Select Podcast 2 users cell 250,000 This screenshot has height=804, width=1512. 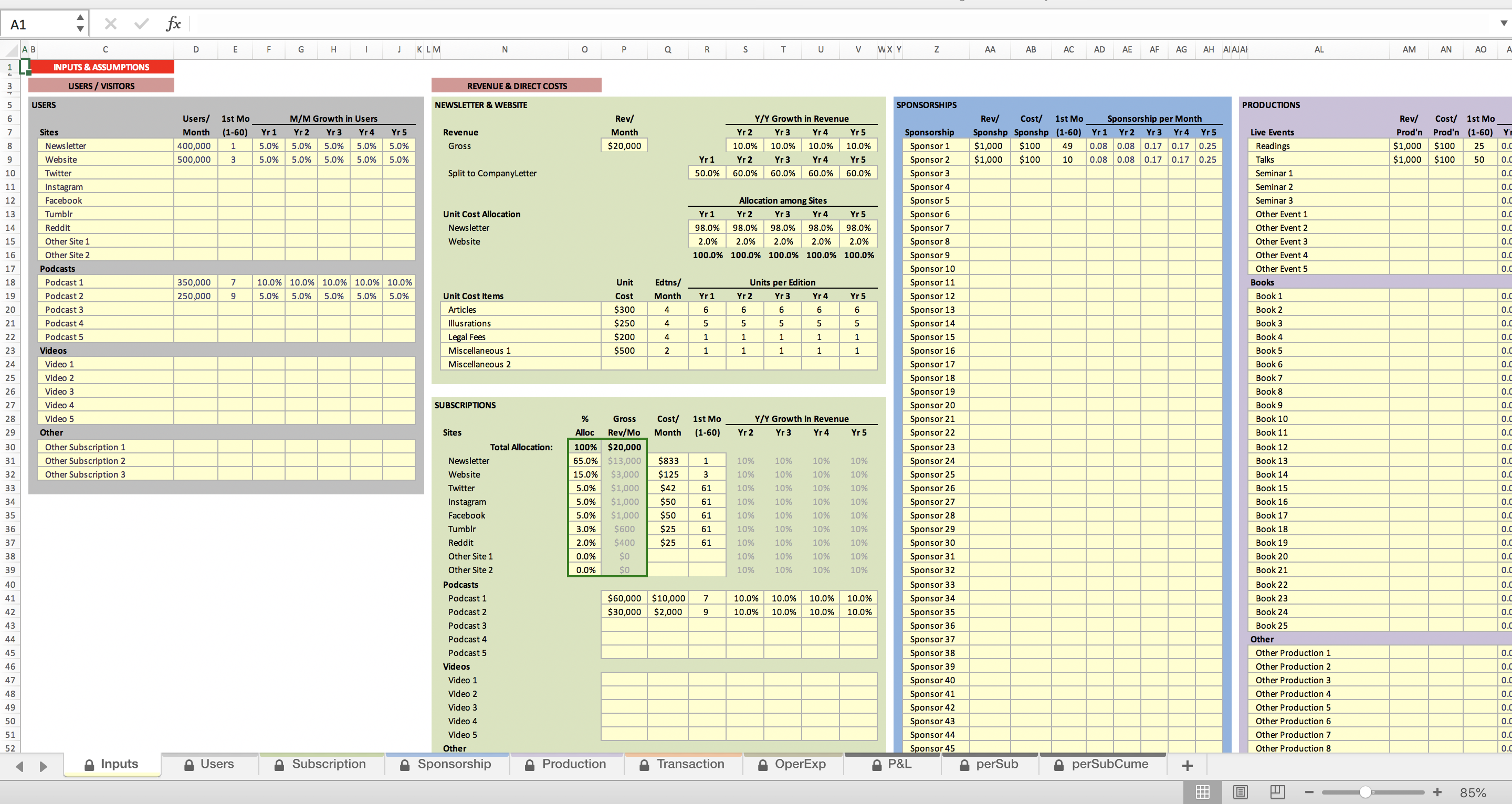pyautogui.click(x=195, y=296)
